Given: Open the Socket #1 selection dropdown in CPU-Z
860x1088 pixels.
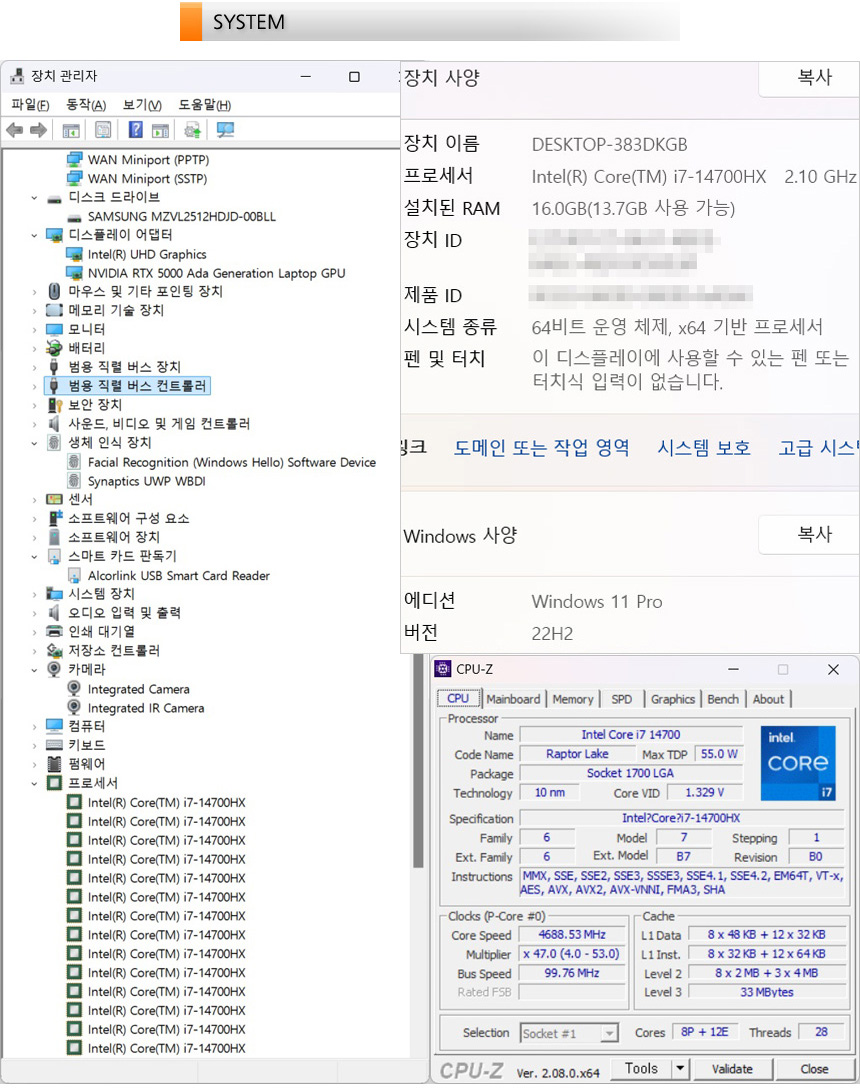Looking at the screenshot, I should coord(568,1033).
